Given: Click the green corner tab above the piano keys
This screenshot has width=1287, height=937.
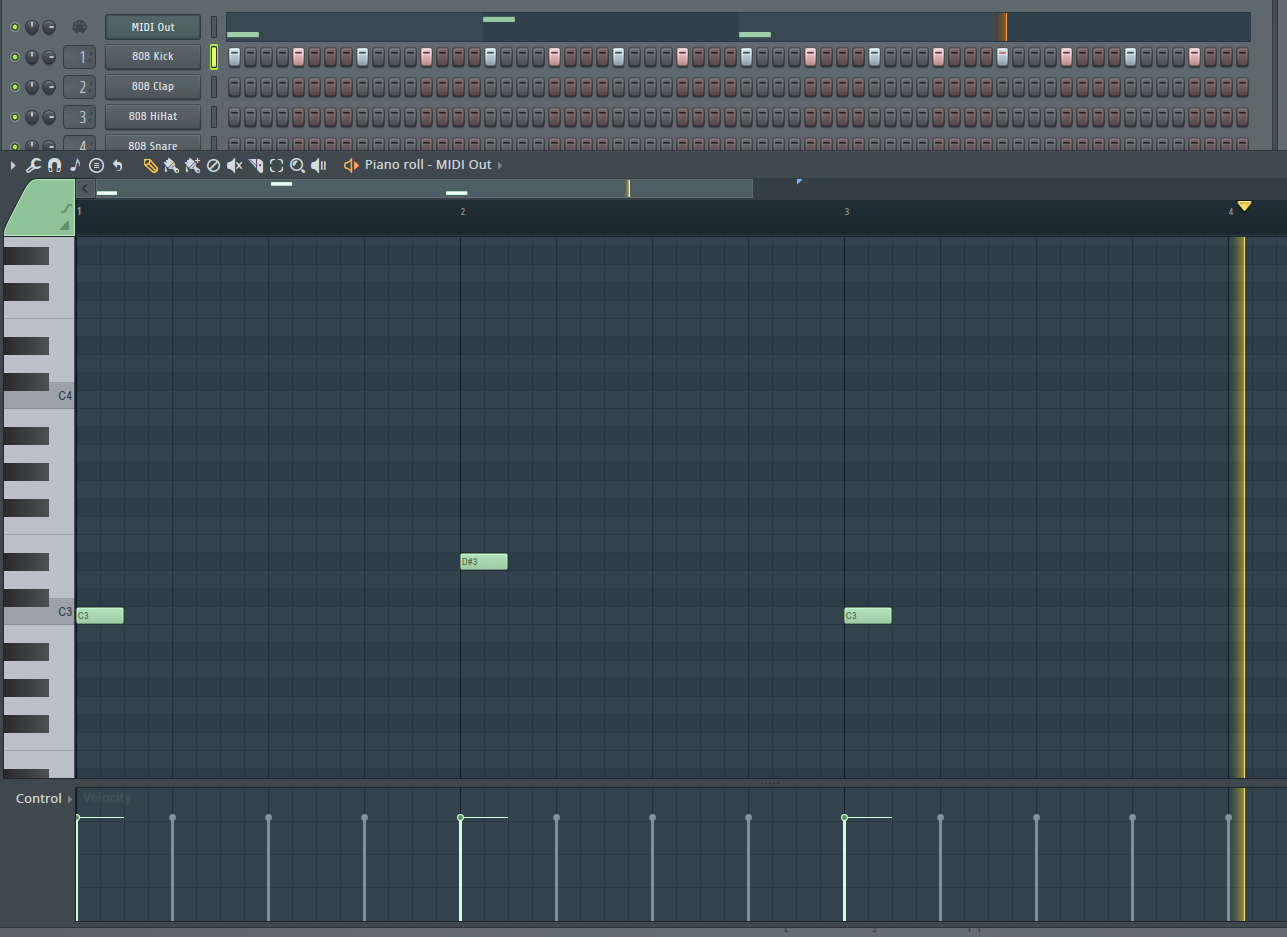Looking at the screenshot, I should coord(39,207).
